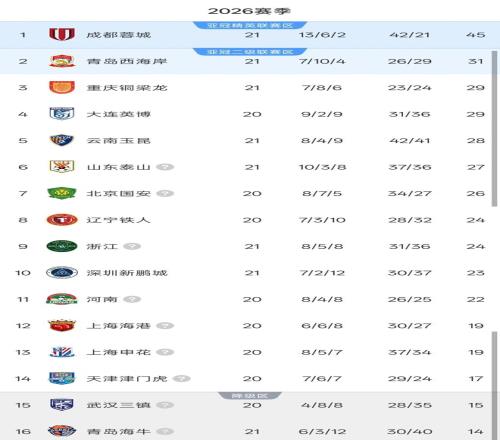Tap the 云南玉昆 shield logo
The image size is (500, 440).
62,140
